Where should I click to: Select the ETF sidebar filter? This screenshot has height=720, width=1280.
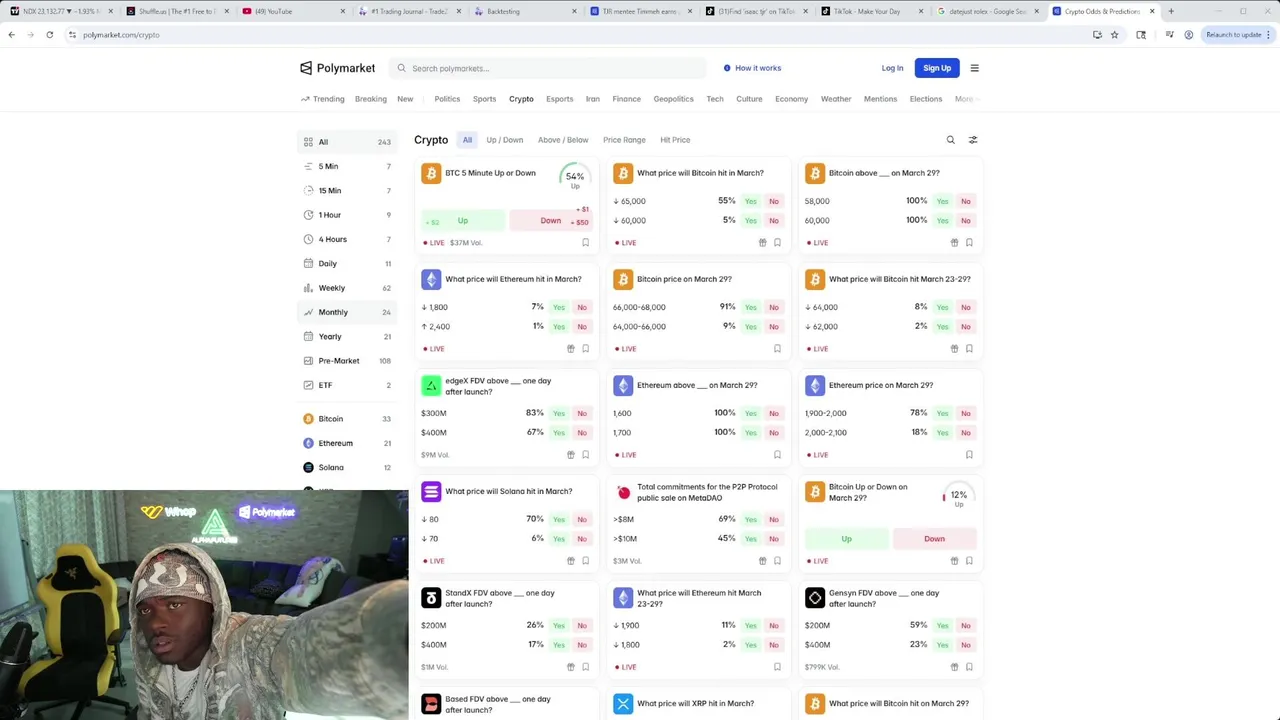point(347,385)
